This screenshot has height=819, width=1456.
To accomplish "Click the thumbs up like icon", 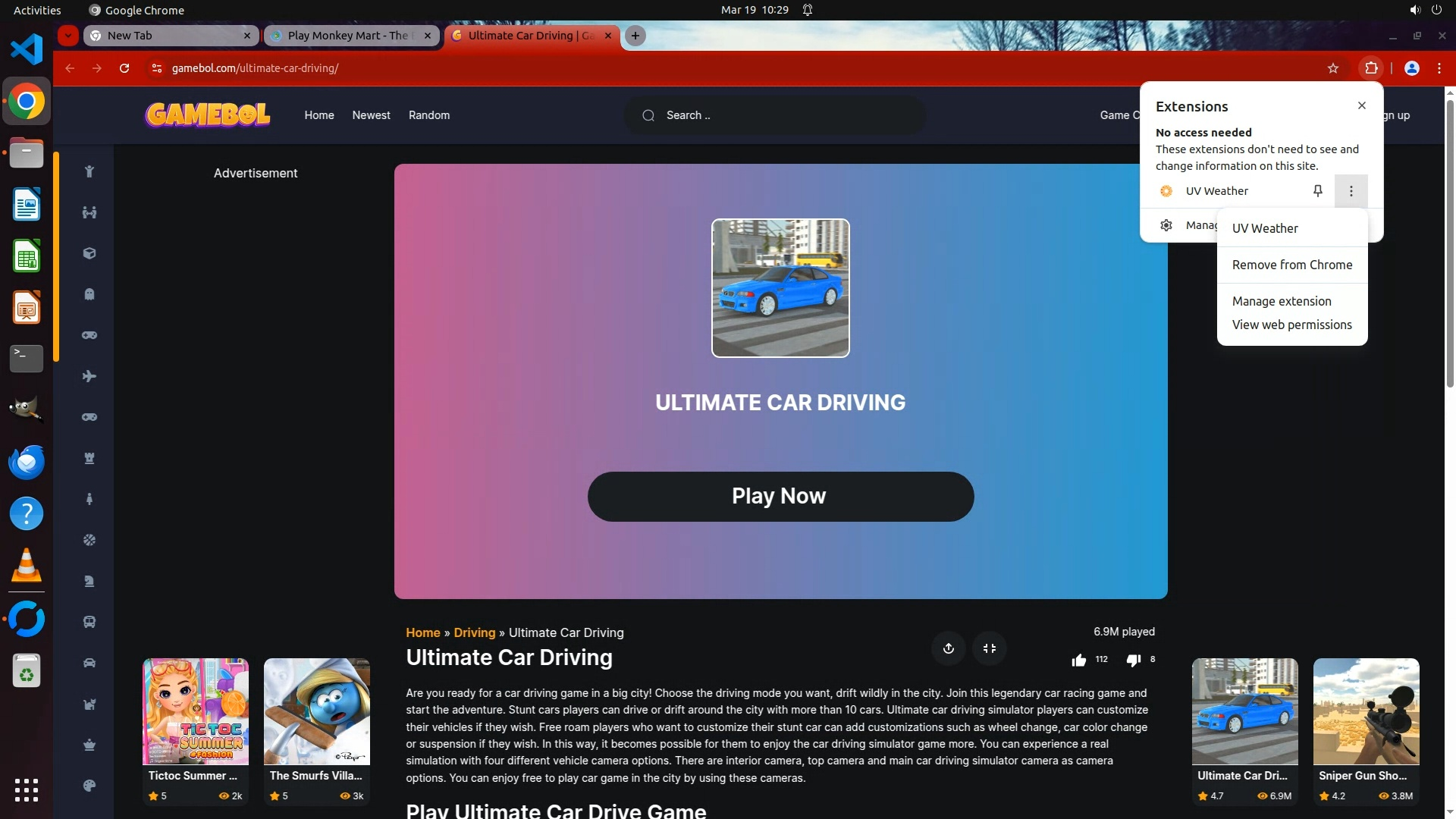I will point(1078,660).
